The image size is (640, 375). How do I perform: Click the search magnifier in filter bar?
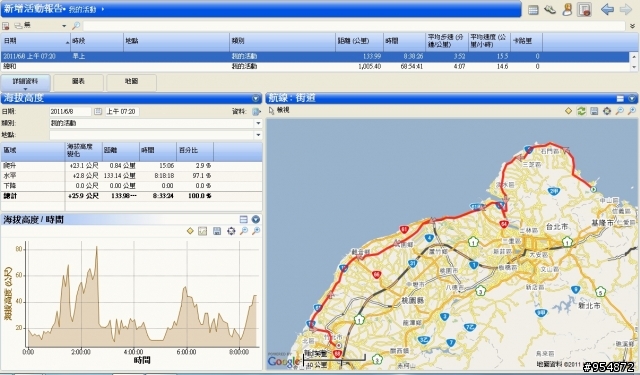pos(76,26)
